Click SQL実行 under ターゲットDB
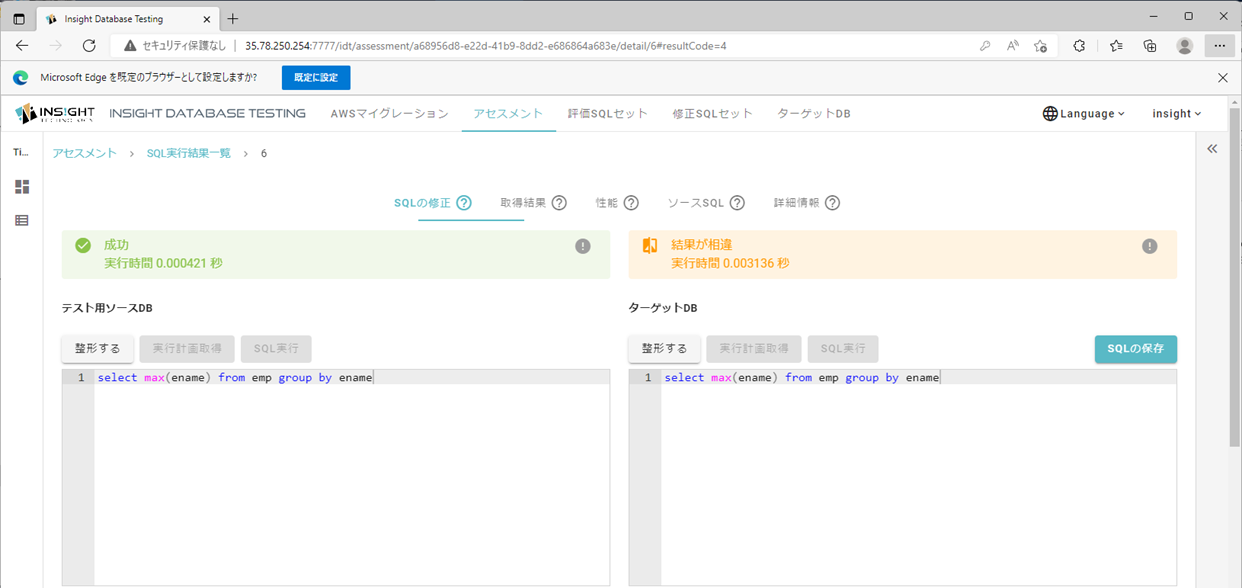Image resolution: width=1242 pixels, height=588 pixels. (843, 349)
